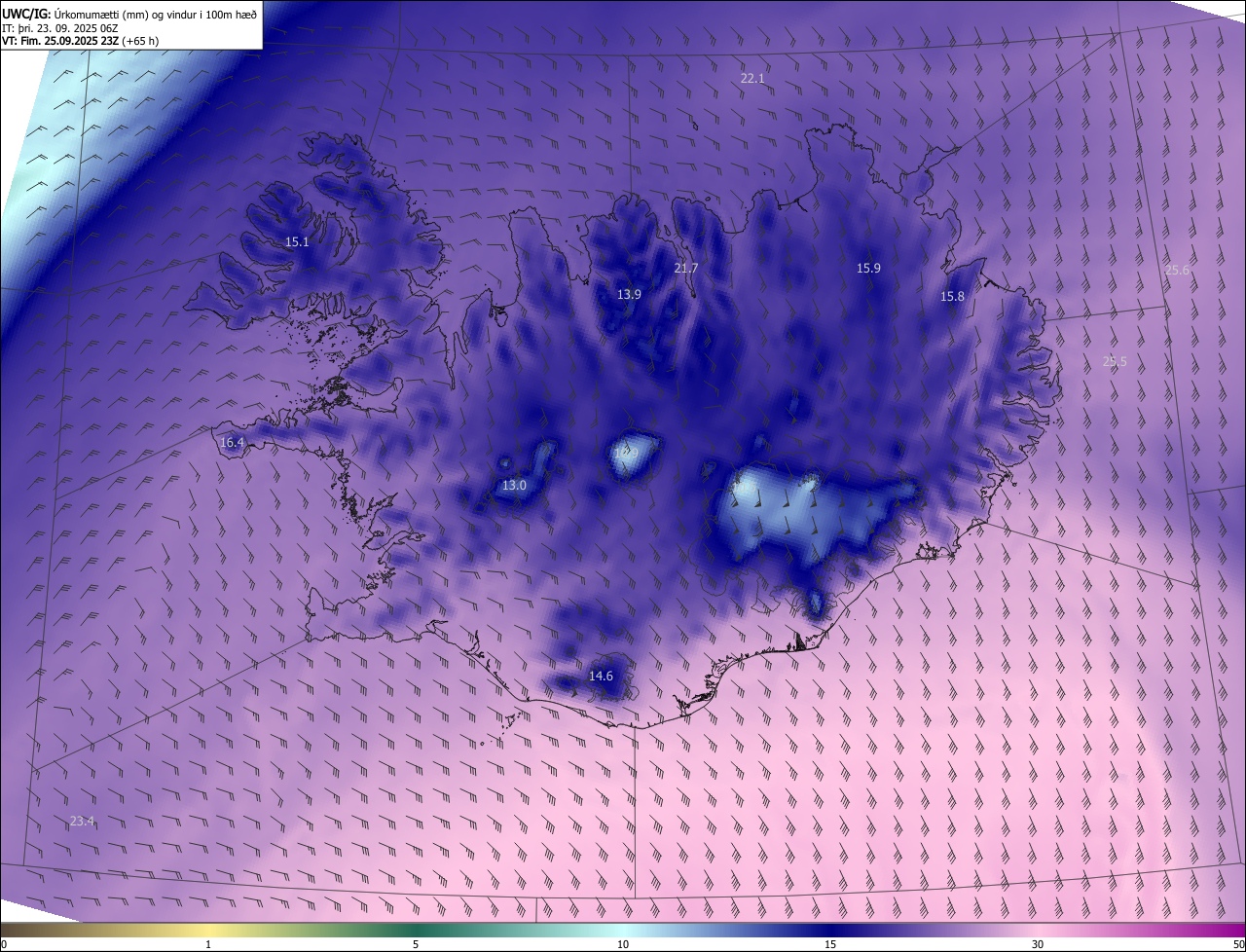This screenshot has width=1246, height=952.
Task: Click the colorbar tick label "5"
Action: (416, 944)
